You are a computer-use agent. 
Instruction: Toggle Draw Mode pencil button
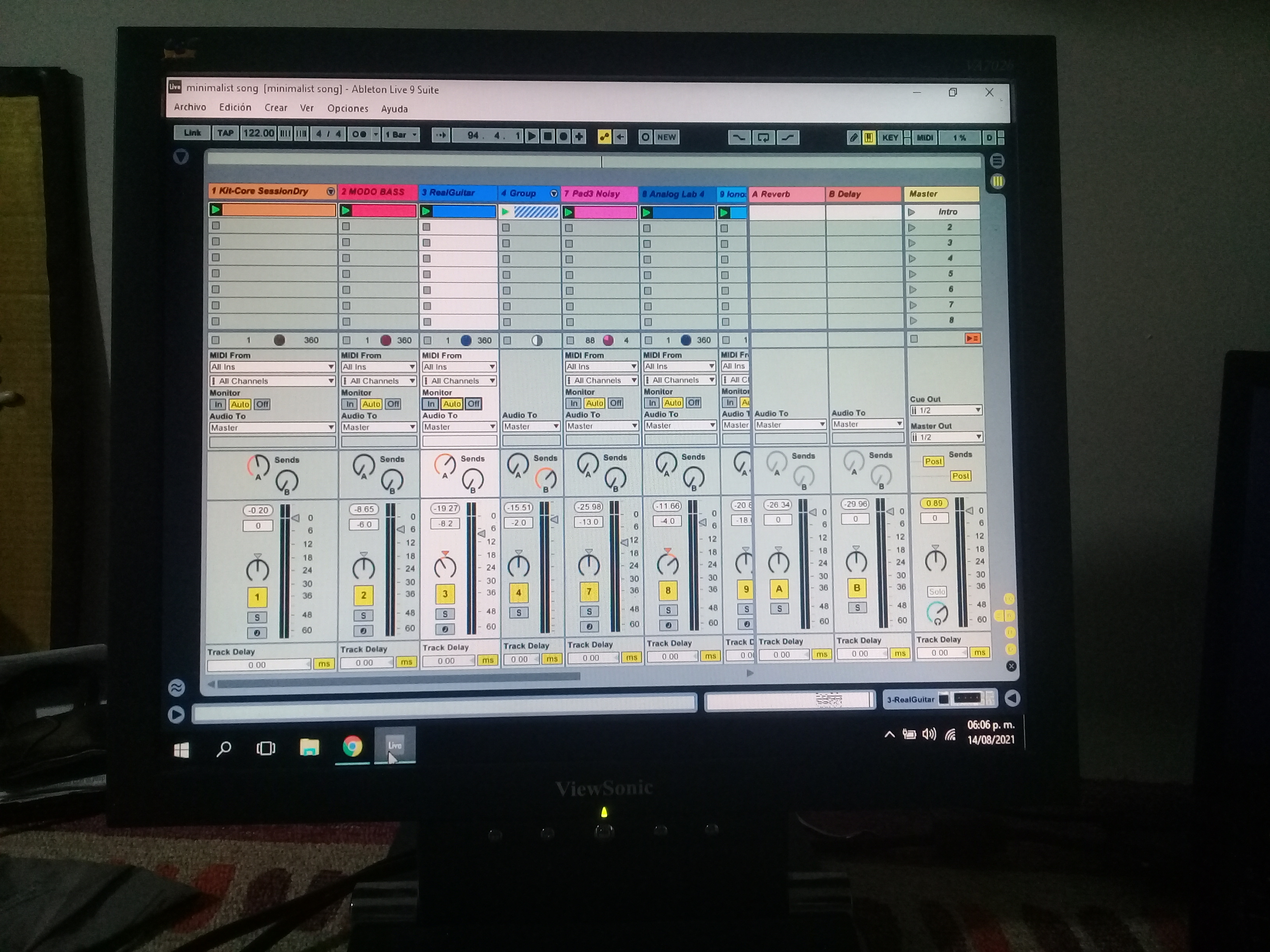pyautogui.click(x=854, y=138)
